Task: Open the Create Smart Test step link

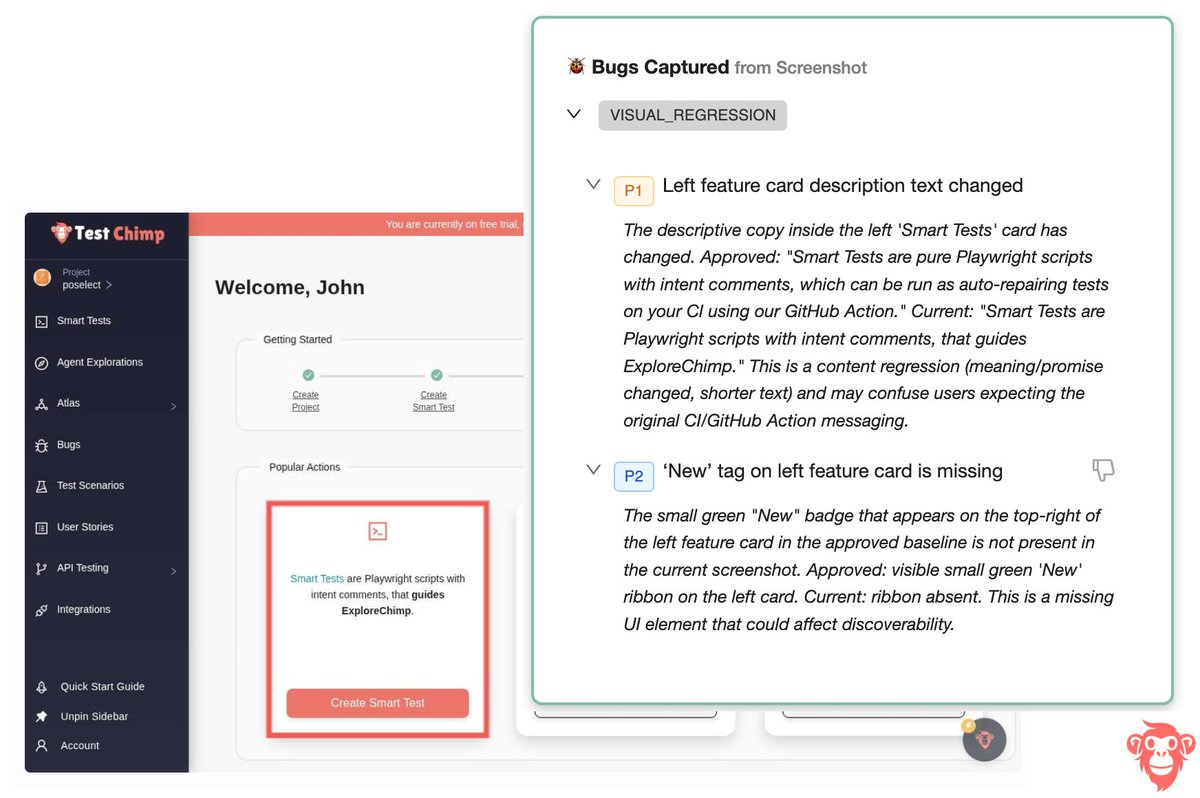Action: tap(434, 401)
